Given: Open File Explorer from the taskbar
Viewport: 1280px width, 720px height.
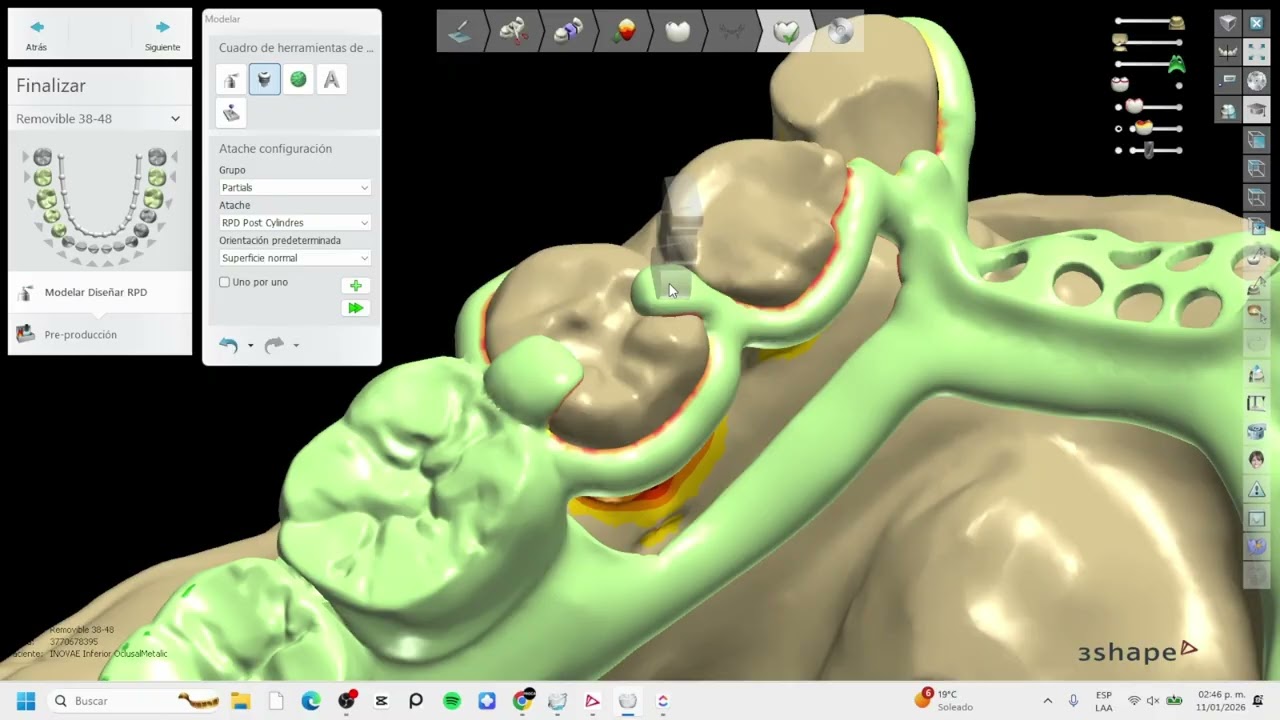Looking at the screenshot, I should 241,701.
